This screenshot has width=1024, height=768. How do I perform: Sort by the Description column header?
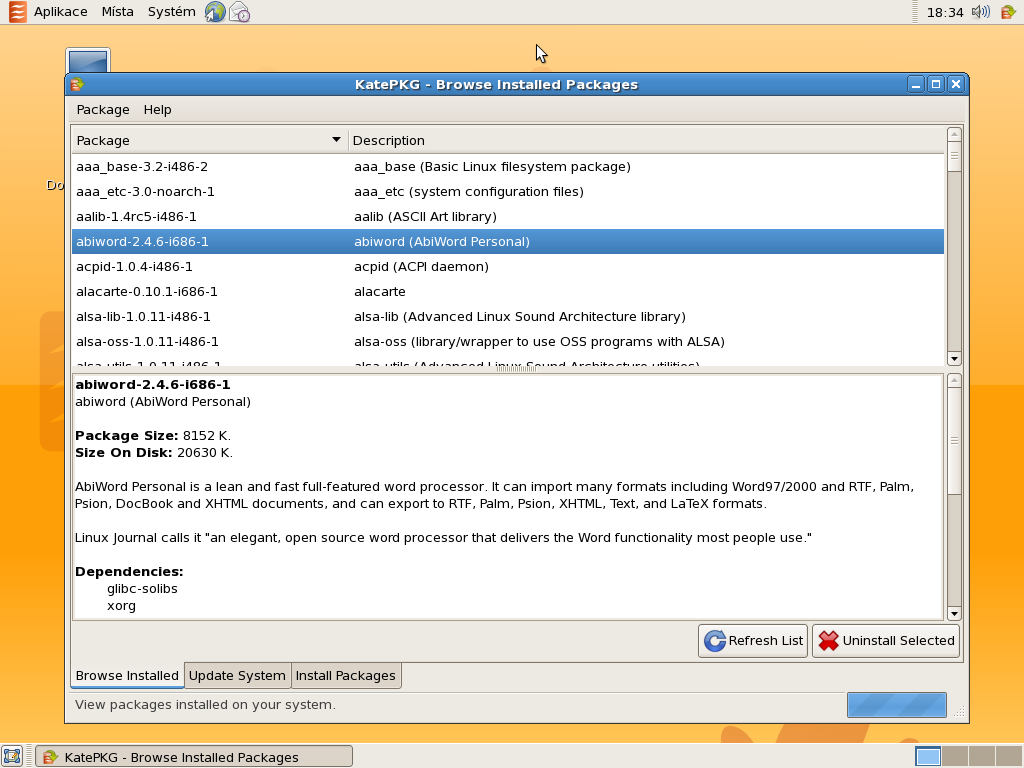click(647, 140)
